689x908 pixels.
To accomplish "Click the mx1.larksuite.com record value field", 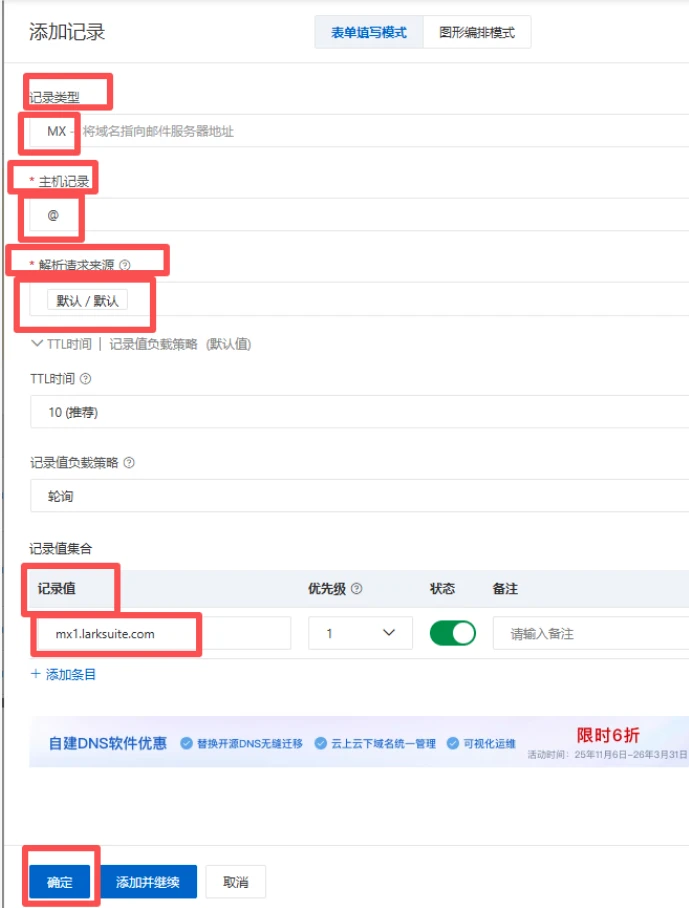I will pos(164,634).
